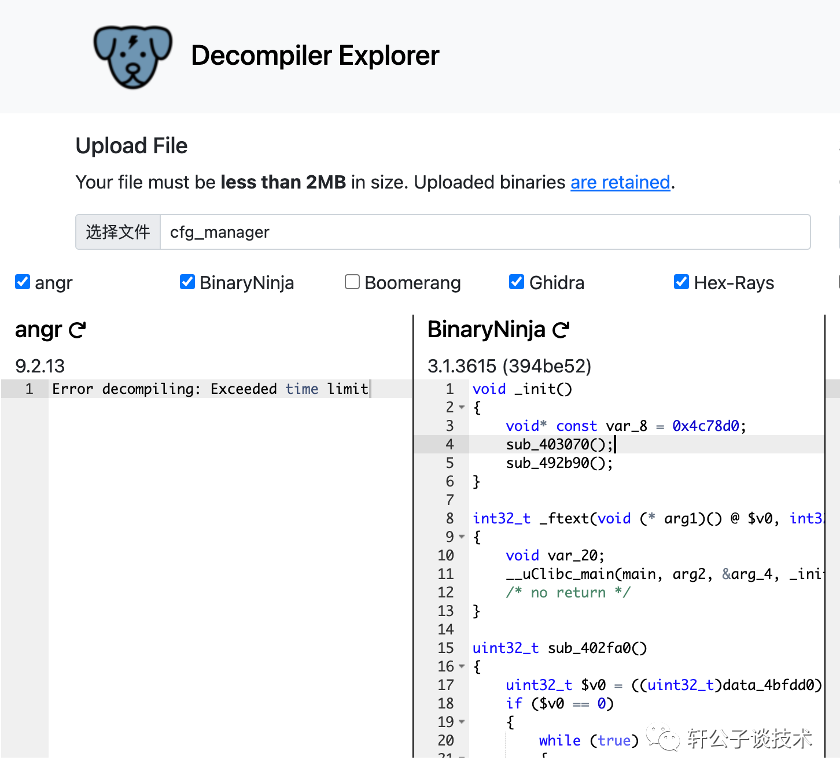Click the Decompiler Explorer title

[x=315, y=56]
